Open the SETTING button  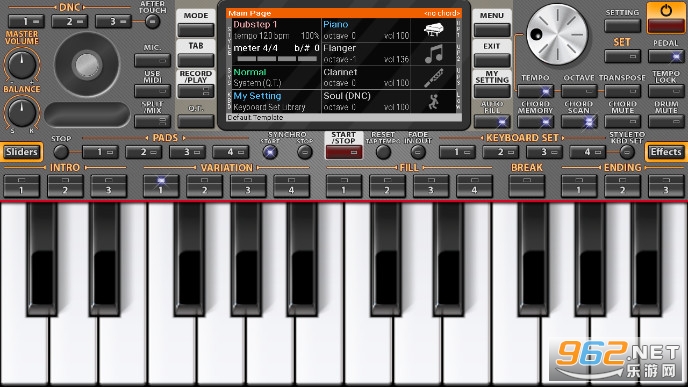point(622,26)
